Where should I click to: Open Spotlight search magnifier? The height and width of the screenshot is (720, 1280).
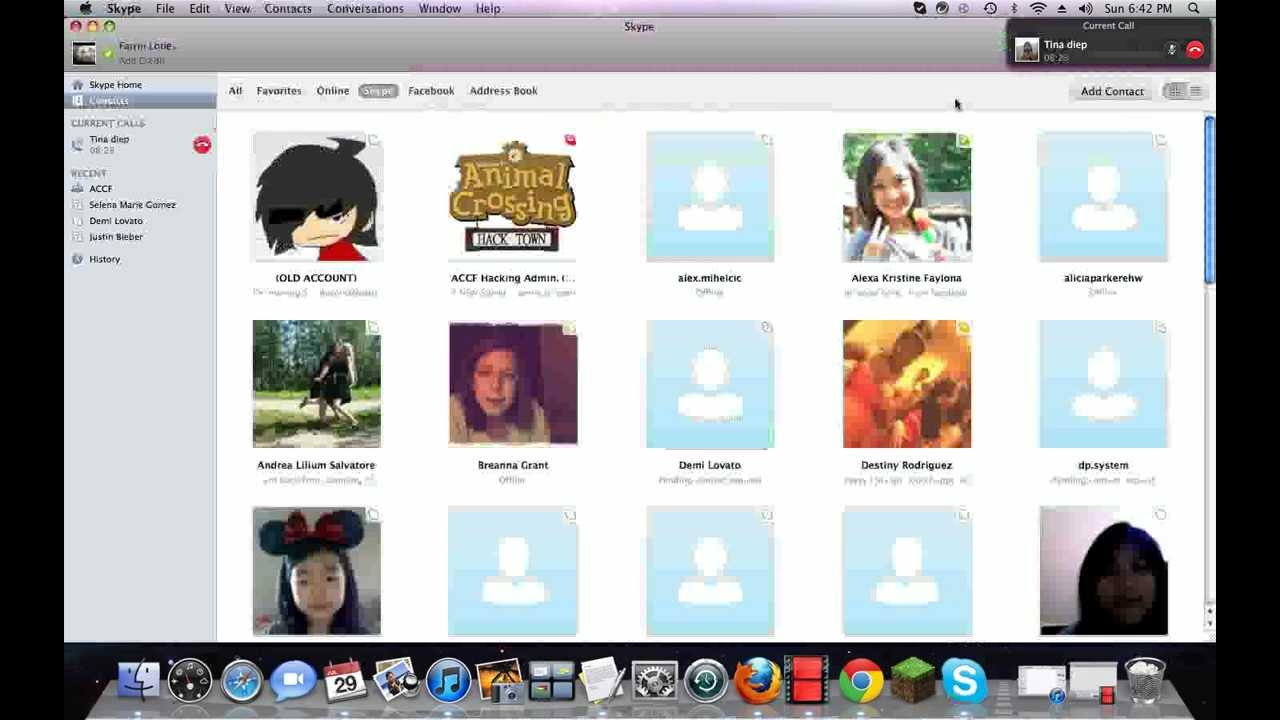click(x=1194, y=8)
